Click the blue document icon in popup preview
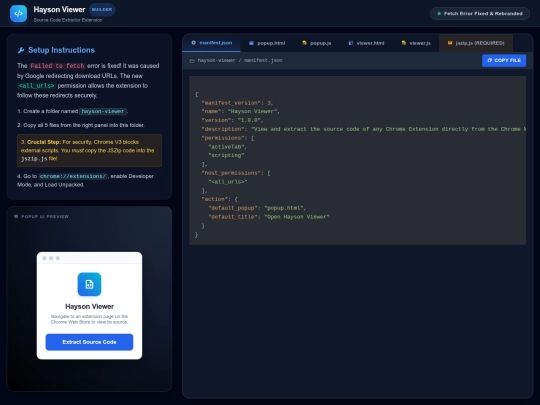 coord(89,284)
